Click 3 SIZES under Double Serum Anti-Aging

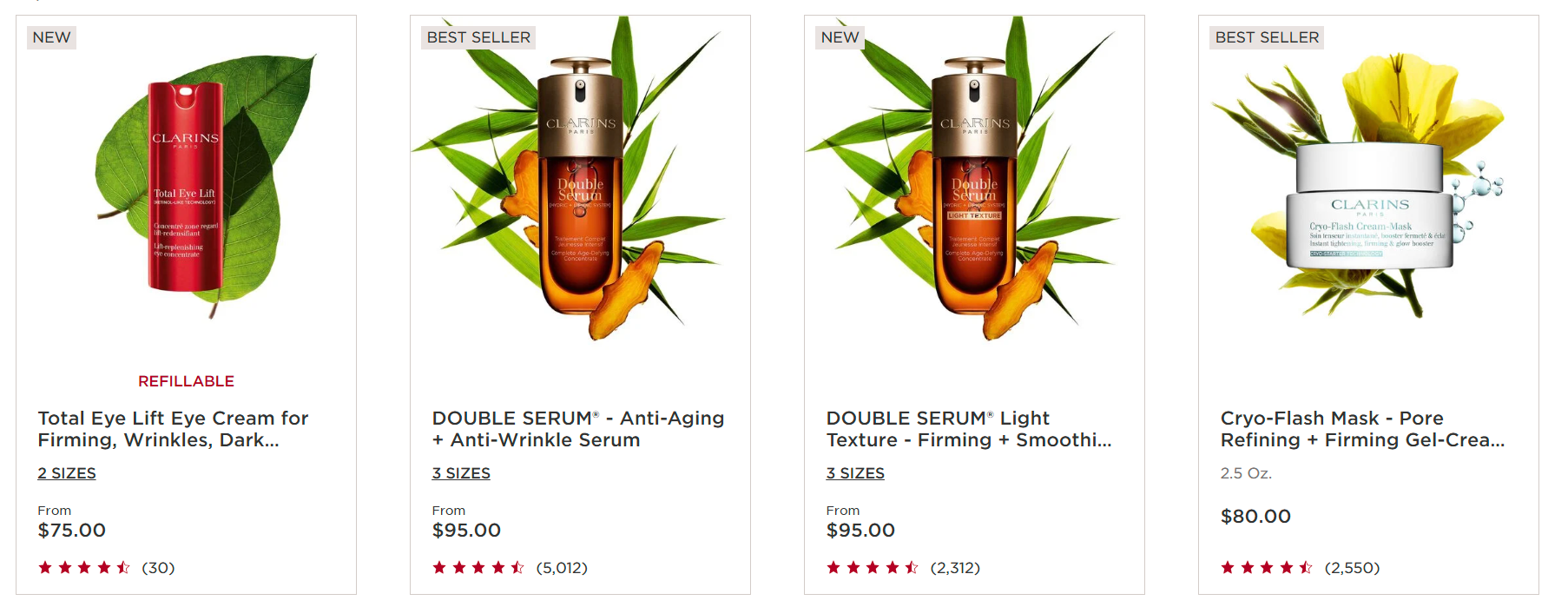461,473
